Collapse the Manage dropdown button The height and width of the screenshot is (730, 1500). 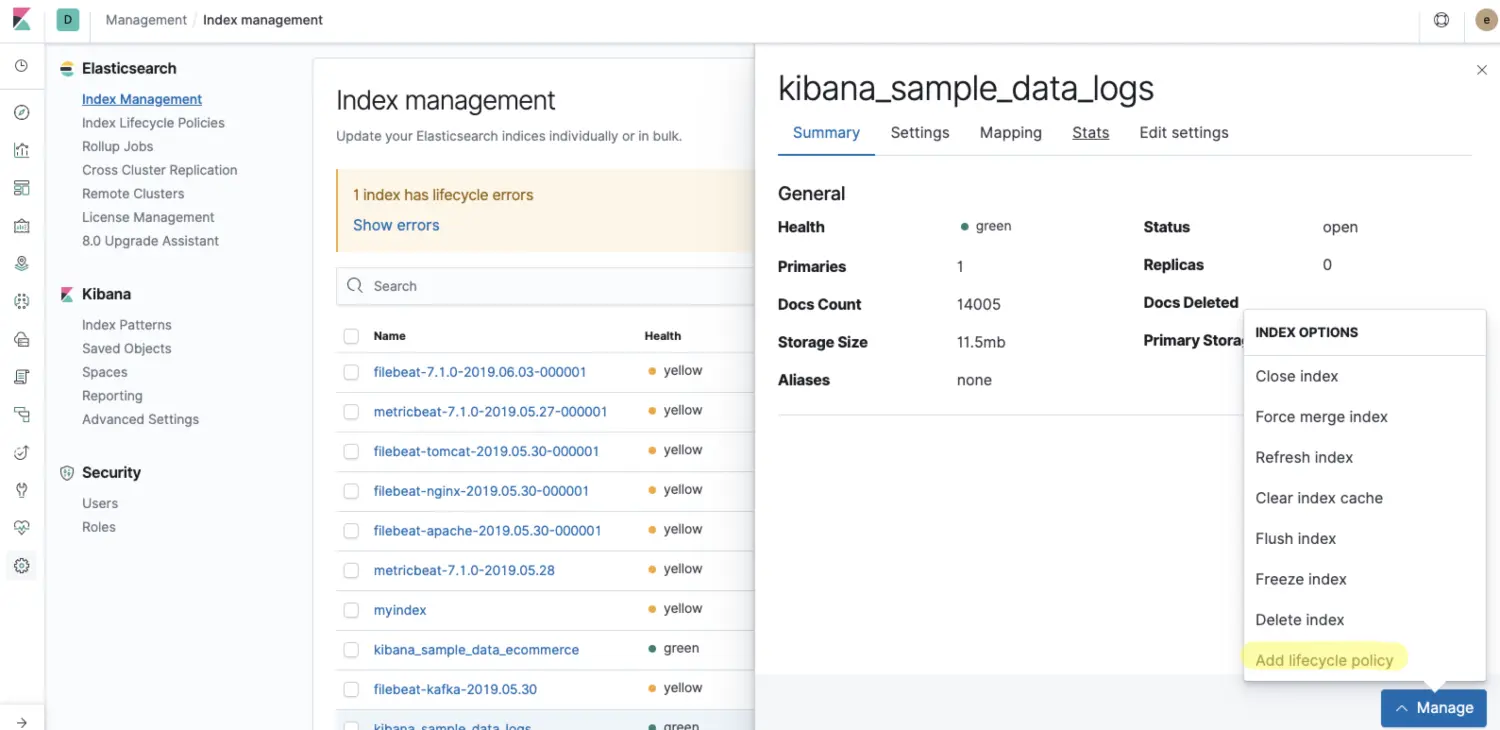(1434, 708)
